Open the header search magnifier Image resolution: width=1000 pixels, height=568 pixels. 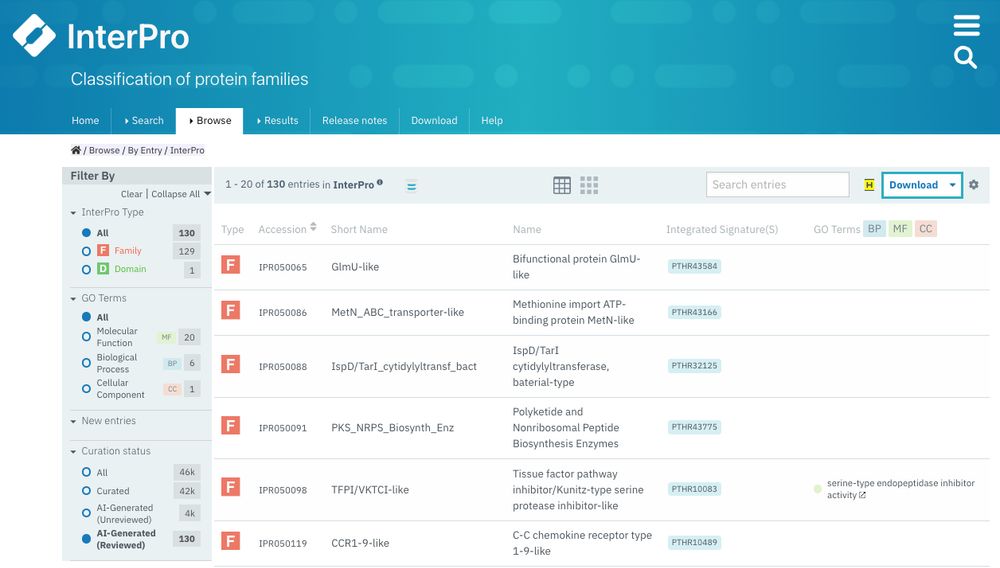pyautogui.click(x=966, y=57)
